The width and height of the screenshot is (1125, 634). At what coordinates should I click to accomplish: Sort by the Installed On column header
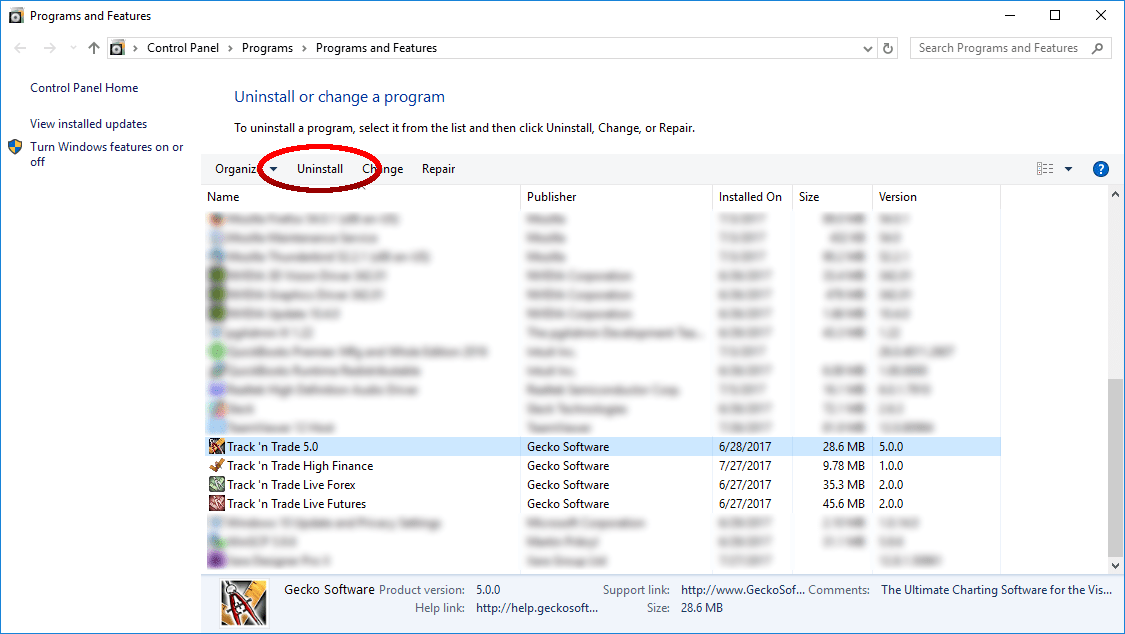point(750,197)
